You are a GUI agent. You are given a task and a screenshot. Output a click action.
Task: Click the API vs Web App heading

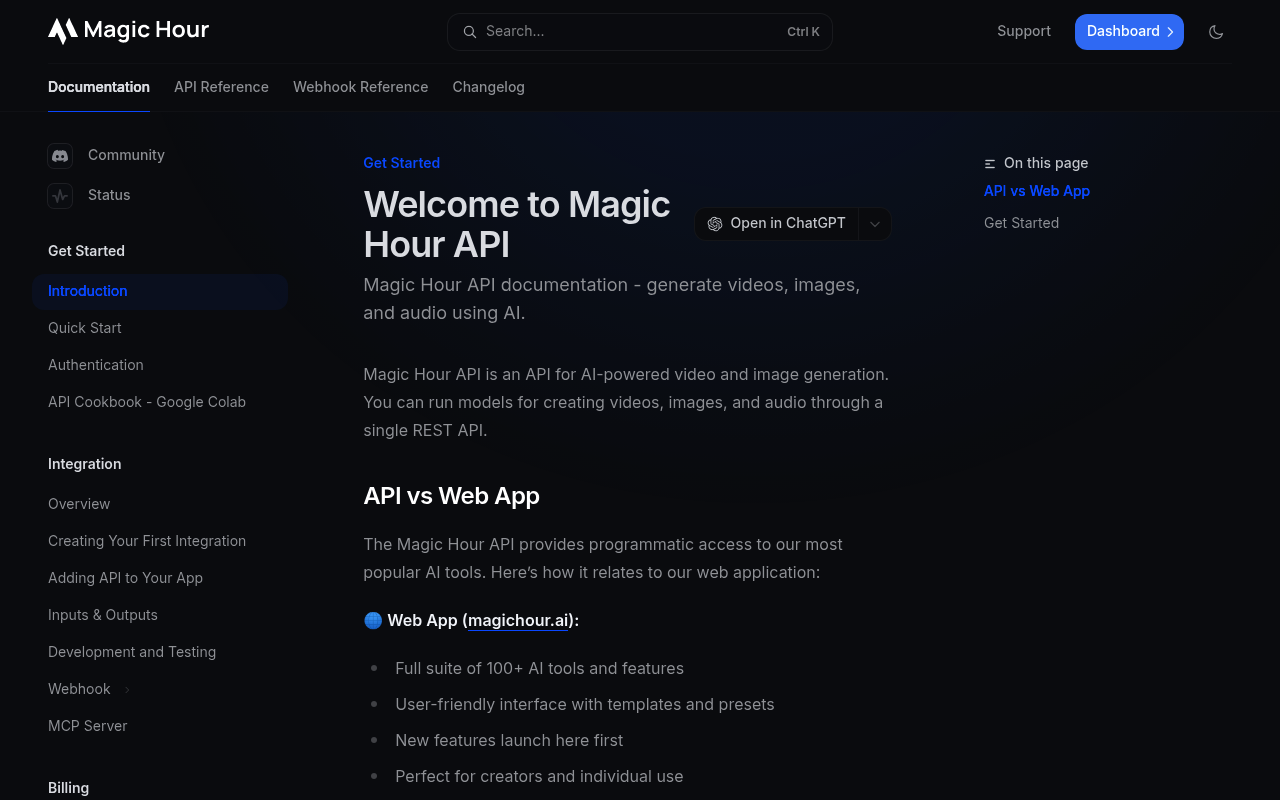[451, 496]
